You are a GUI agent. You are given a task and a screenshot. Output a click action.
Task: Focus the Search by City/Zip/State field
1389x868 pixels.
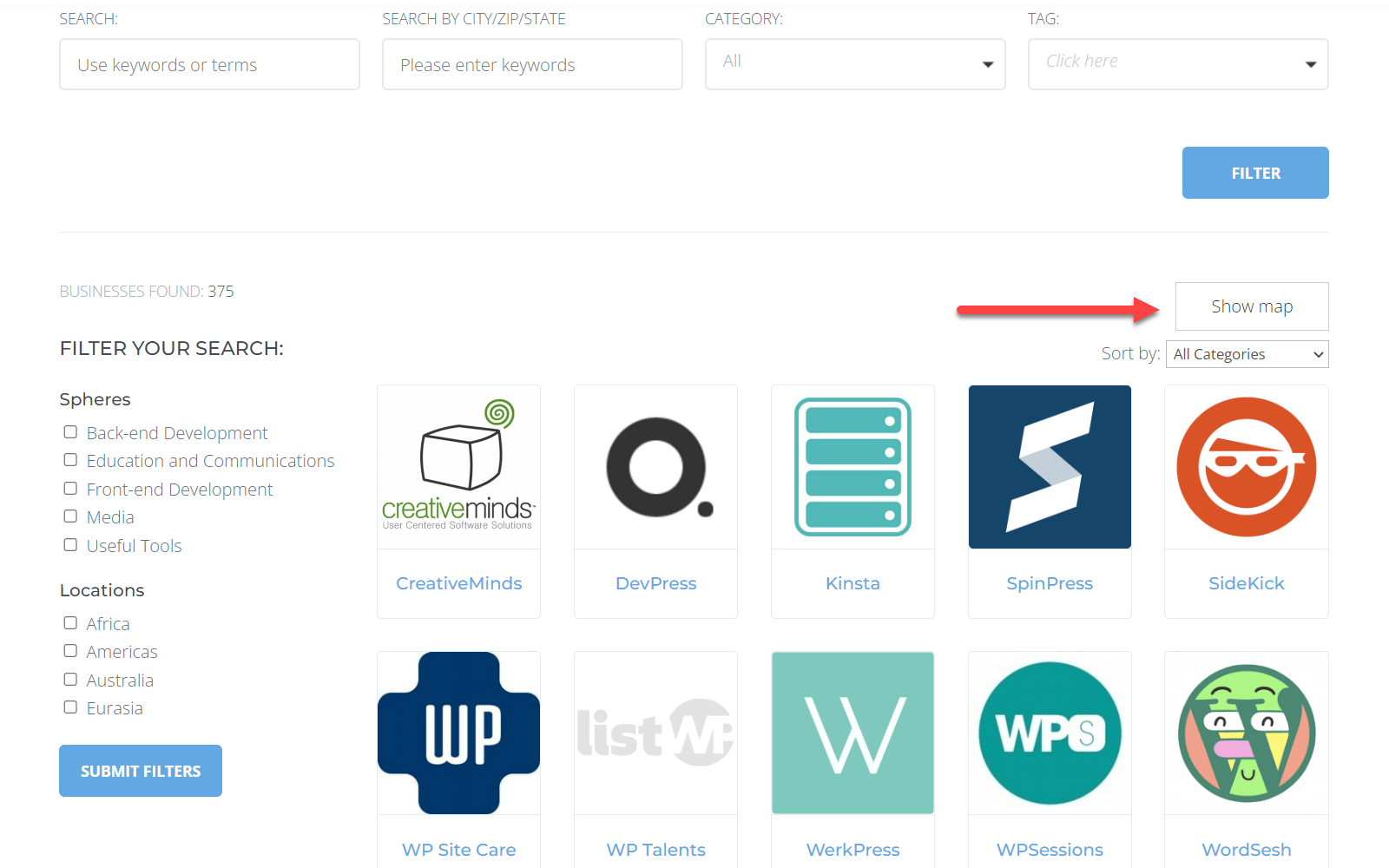point(532,64)
